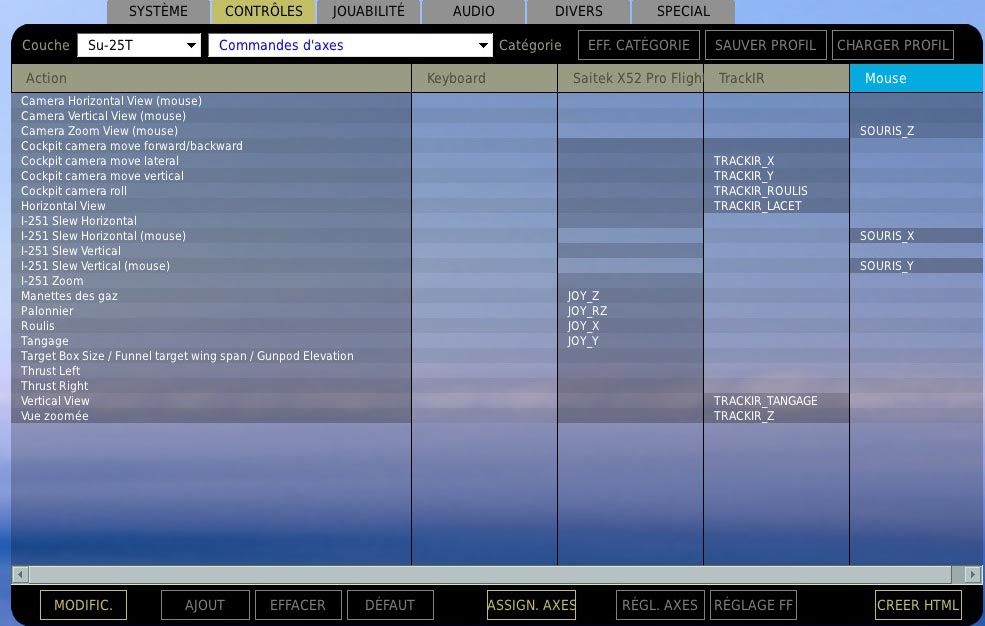Screen dimensions: 985x626
Task: Click the EFFACER button
Action: (x=298, y=605)
